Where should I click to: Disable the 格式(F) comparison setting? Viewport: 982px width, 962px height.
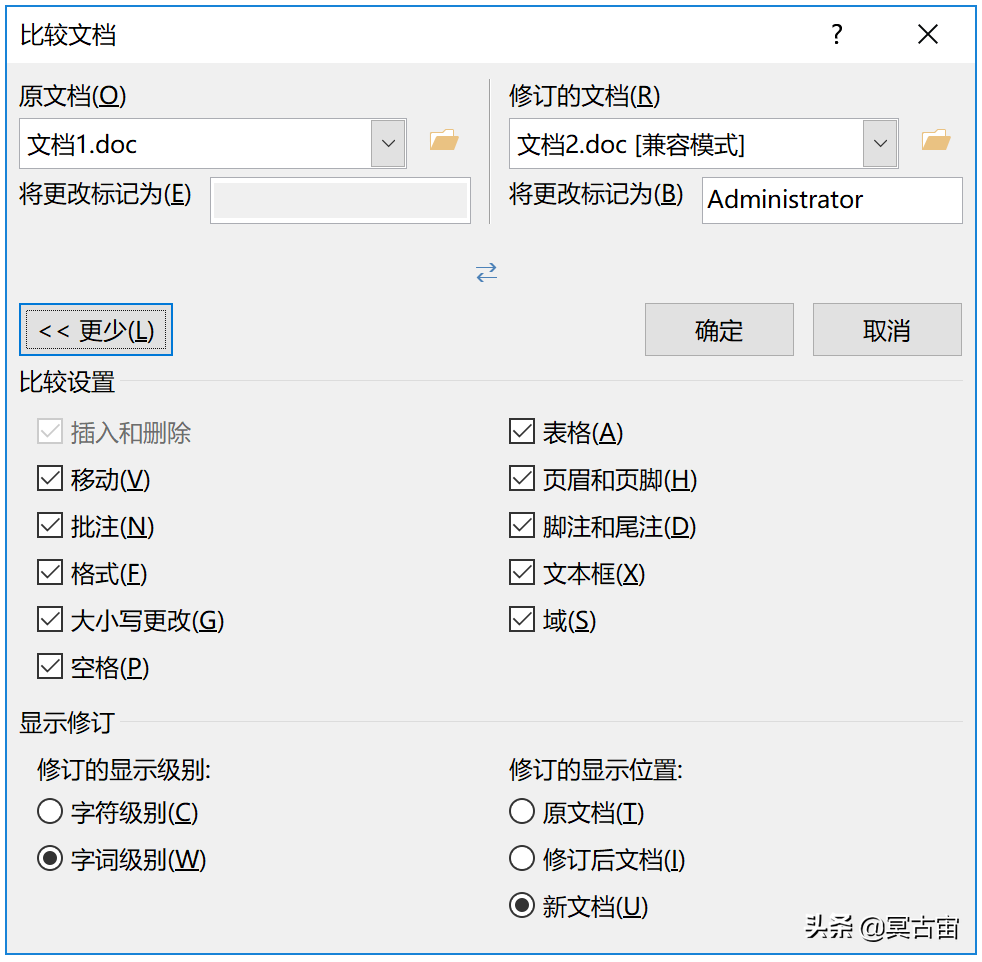coord(50,572)
